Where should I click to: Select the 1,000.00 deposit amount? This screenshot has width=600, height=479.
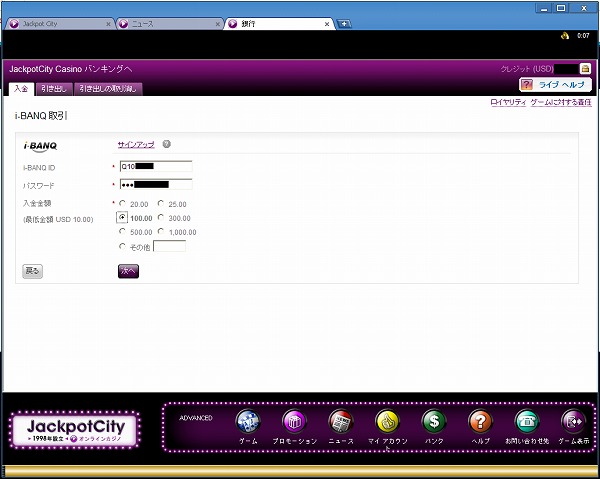[x=161, y=231]
